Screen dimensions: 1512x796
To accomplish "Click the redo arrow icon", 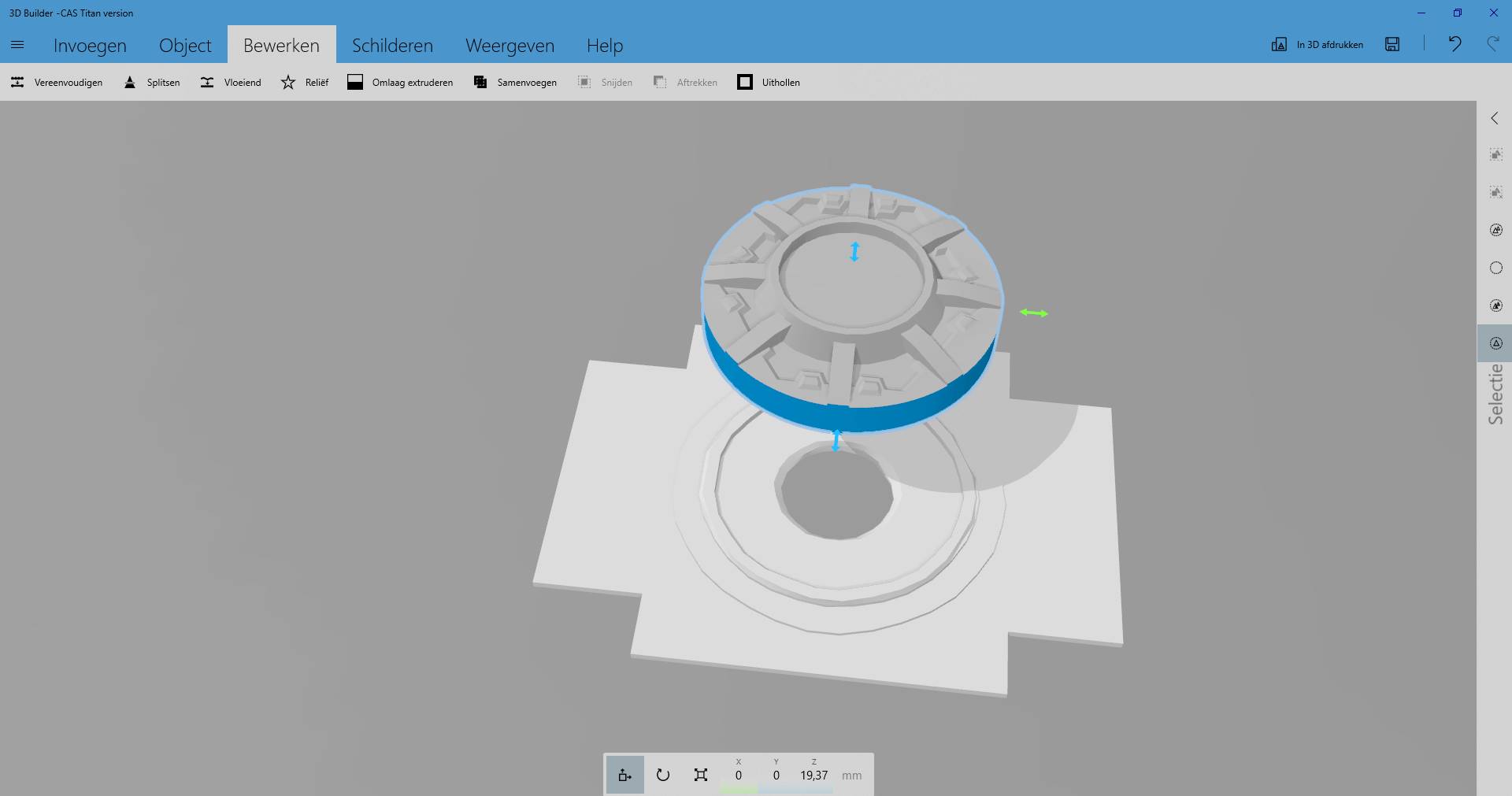I will (1492, 44).
